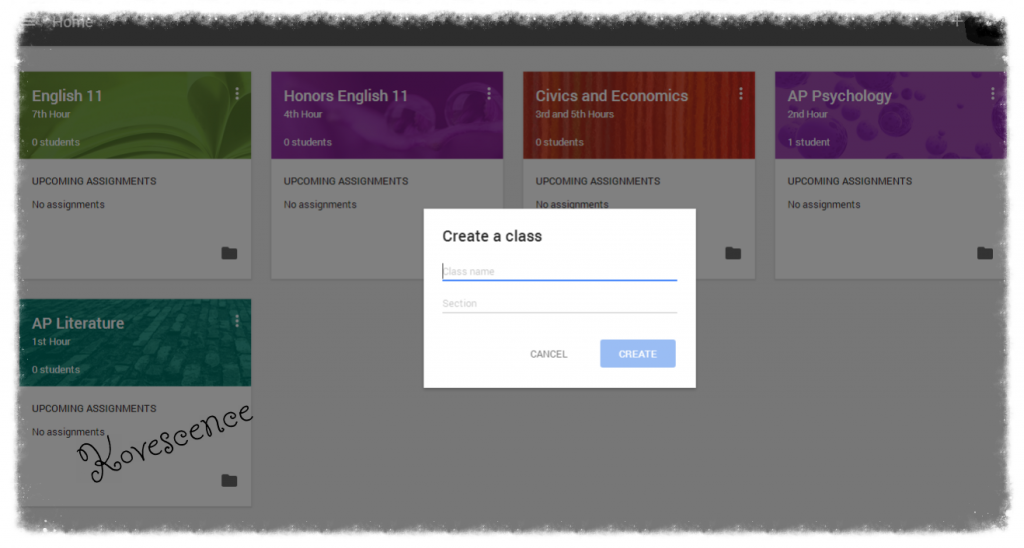Open the Civics and Economics class title
Viewport: 1024px width, 548px height.
coord(611,96)
